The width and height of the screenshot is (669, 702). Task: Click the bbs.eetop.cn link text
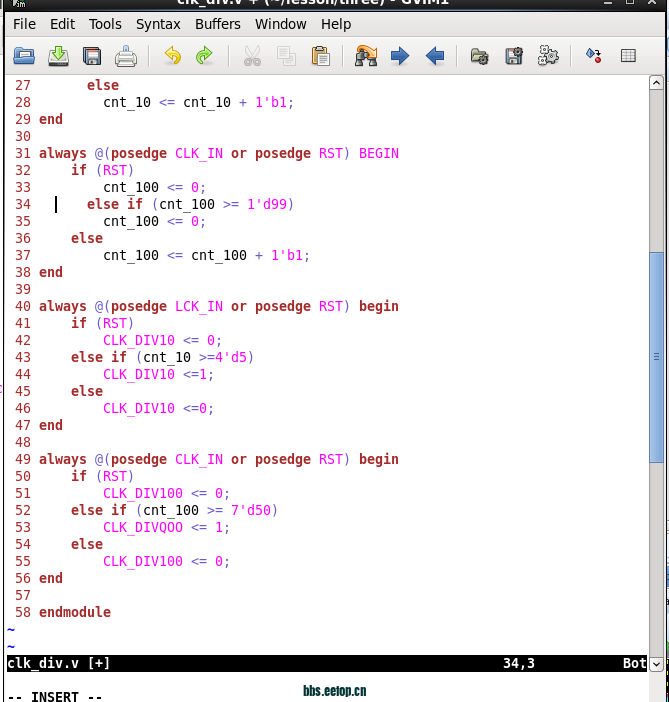pyautogui.click(x=334, y=691)
